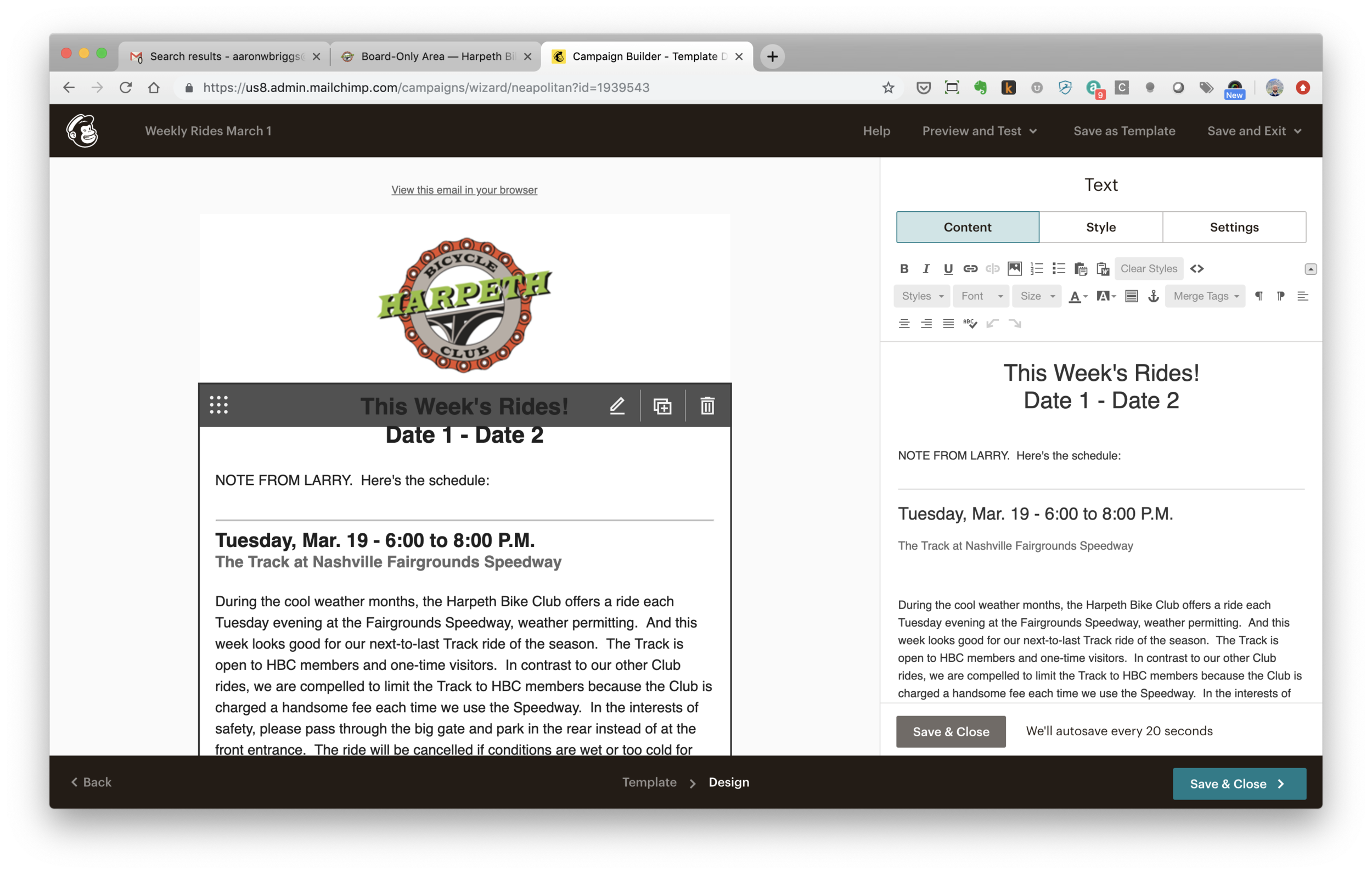Viewport: 1372px width, 874px height.
Task: Open the Font dropdown
Action: coord(981,296)
